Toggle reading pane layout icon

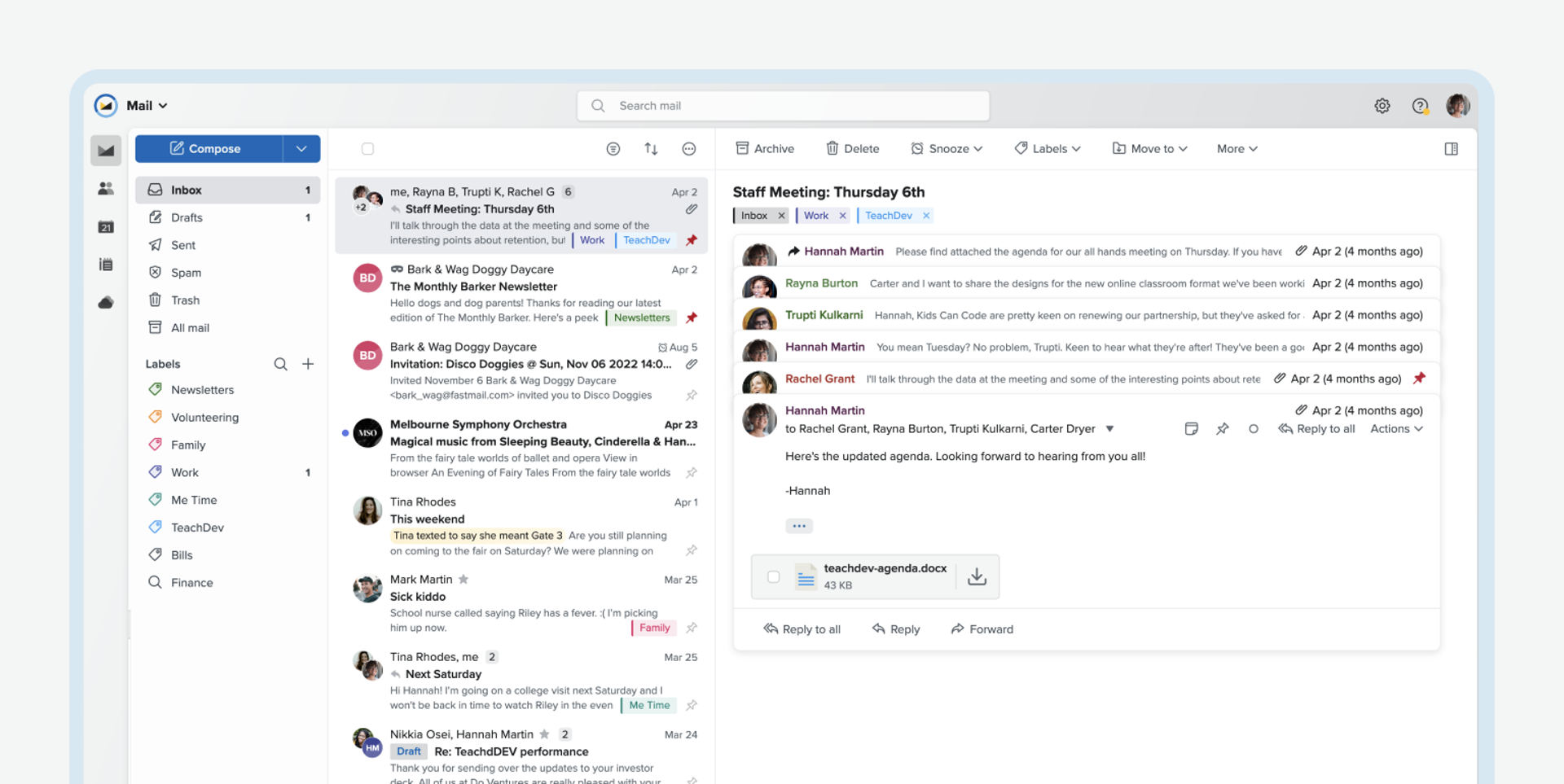point(1451,149)
